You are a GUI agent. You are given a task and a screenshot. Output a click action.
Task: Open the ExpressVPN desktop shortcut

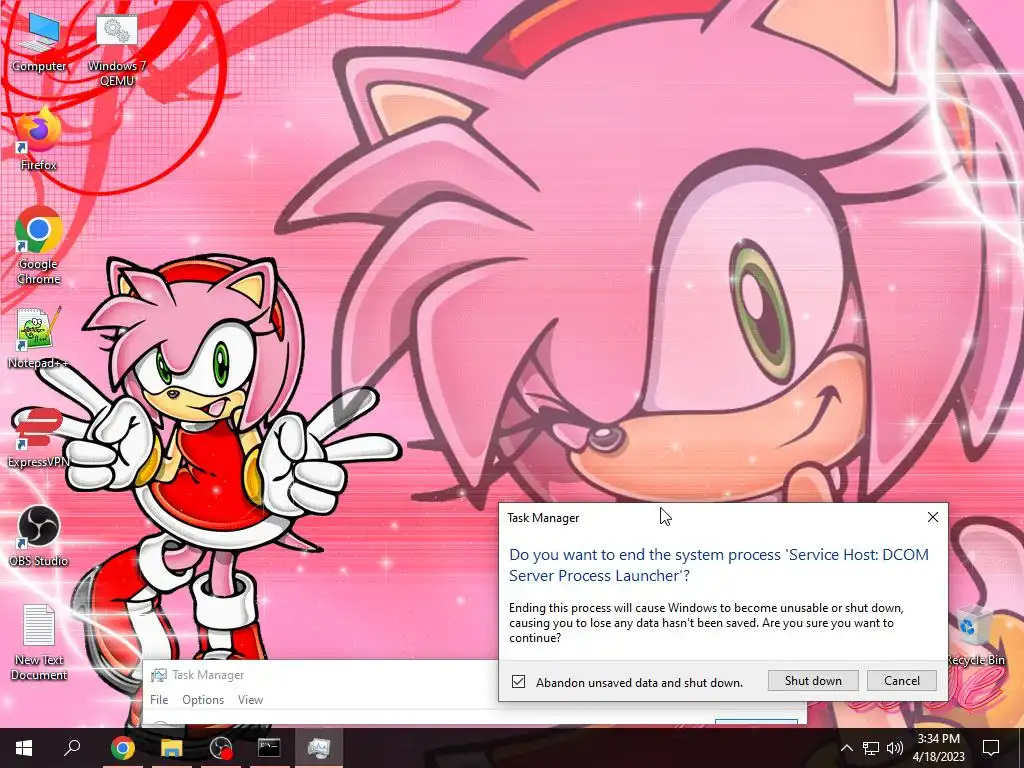pos(39,437)
